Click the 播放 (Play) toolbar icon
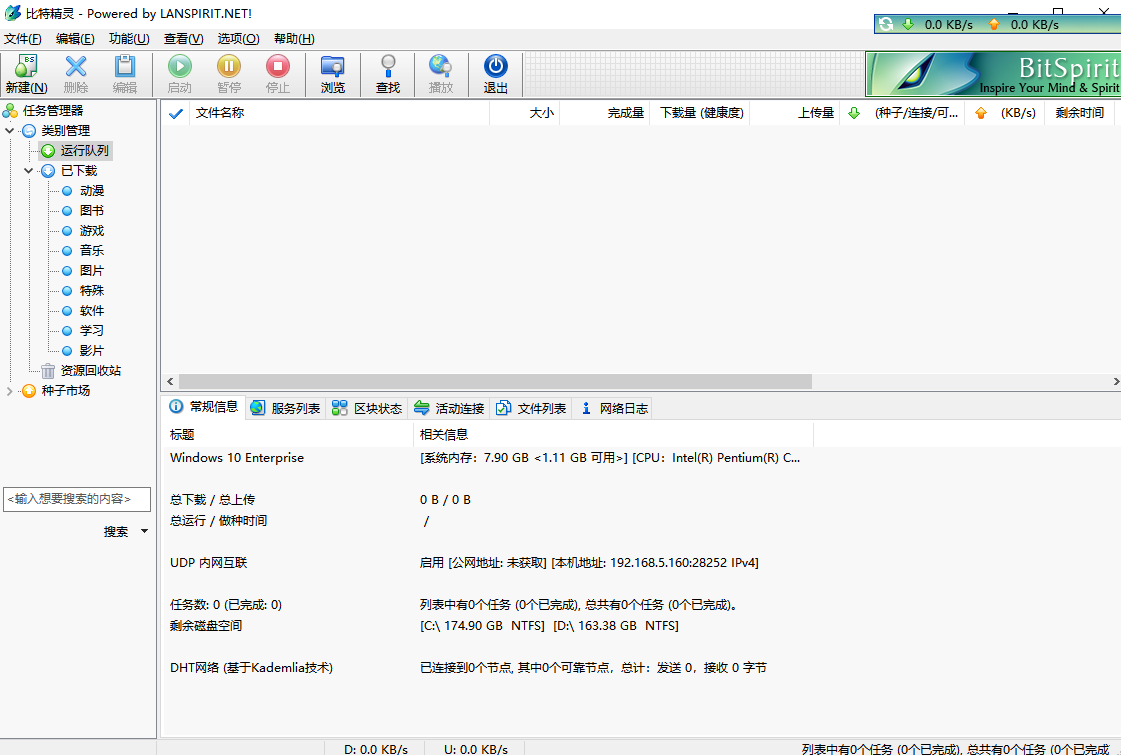 pos(441,73)
